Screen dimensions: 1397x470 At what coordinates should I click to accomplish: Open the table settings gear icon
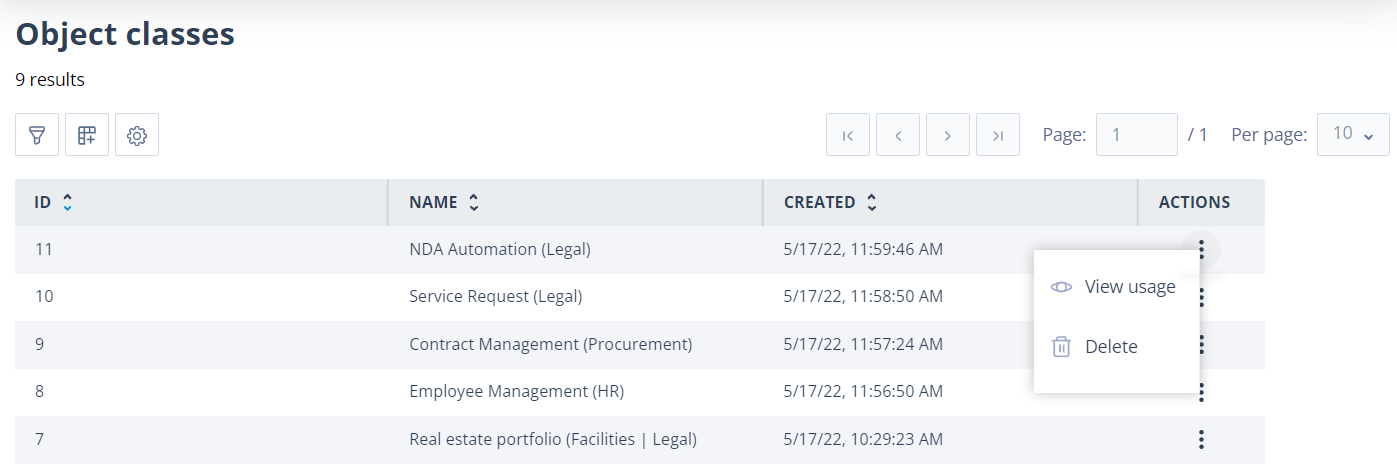137,135
